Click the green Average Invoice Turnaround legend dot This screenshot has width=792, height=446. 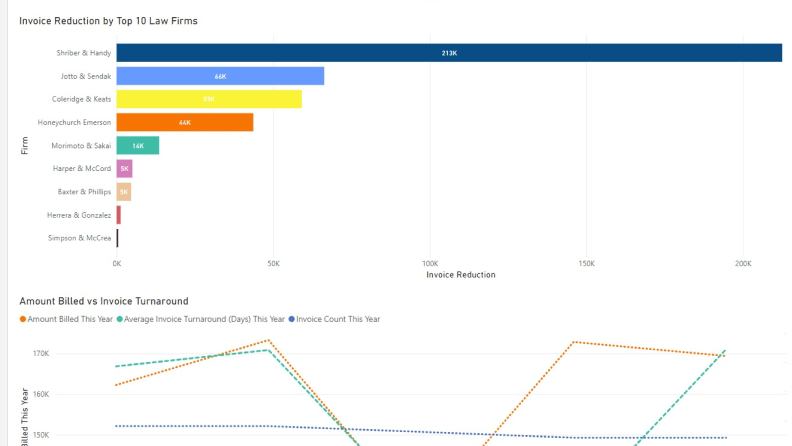coord(120,319)
